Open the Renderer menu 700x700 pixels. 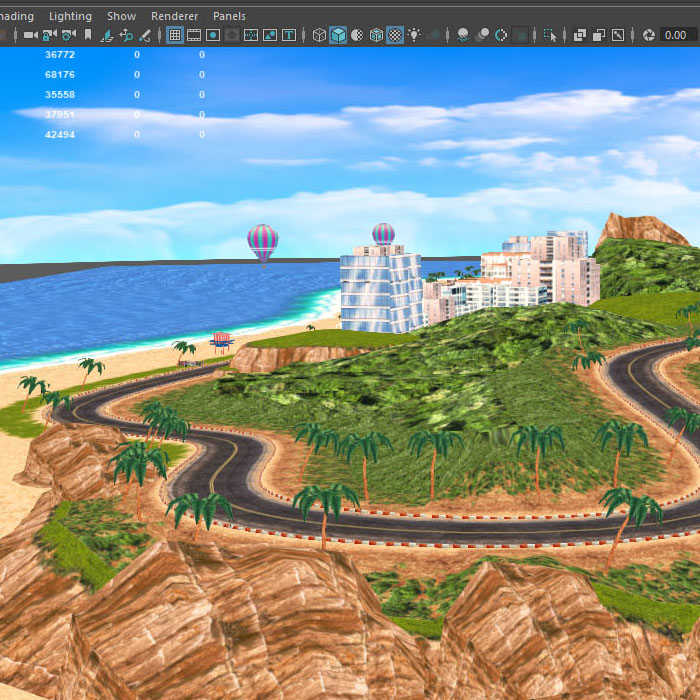pos(174,16)
